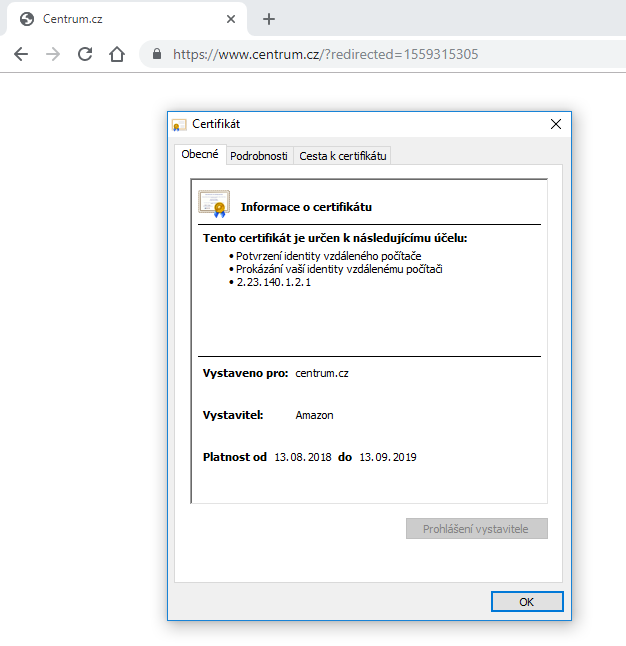
Task: Close the Centrum.cz browser tab
Action: (x=231, y=19)
